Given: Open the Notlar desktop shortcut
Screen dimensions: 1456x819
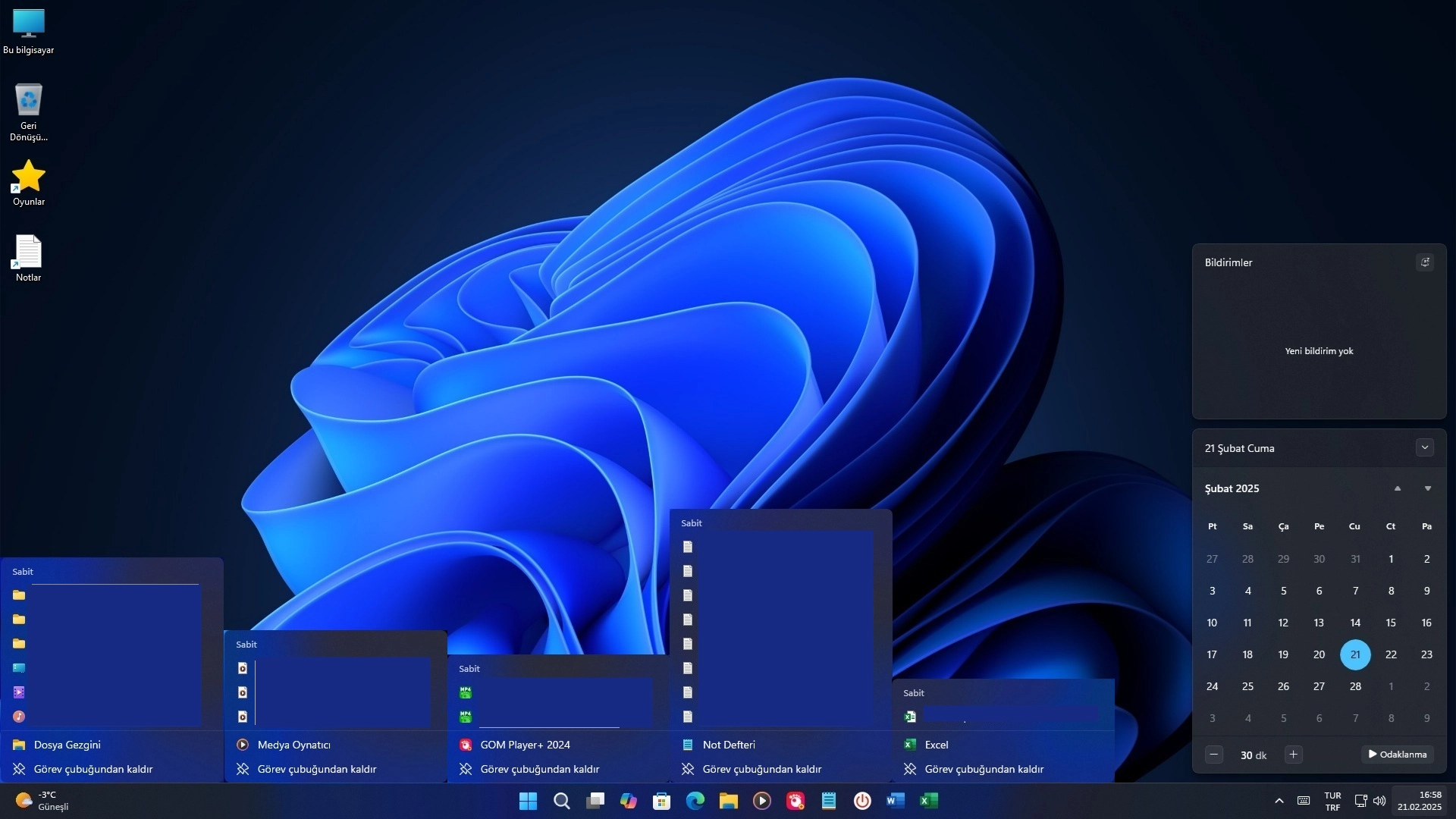Looking at the screenshot, I should tap(29, 259).
